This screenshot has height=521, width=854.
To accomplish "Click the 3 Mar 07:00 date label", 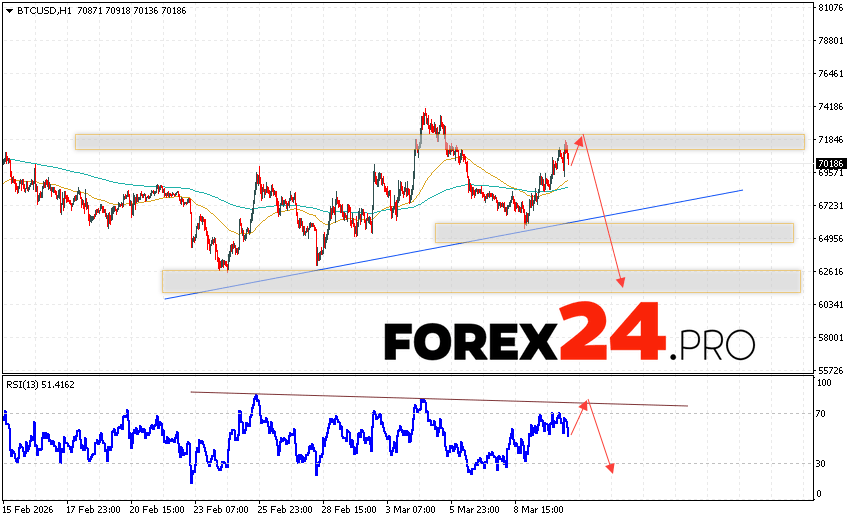I will click(411, 509).
